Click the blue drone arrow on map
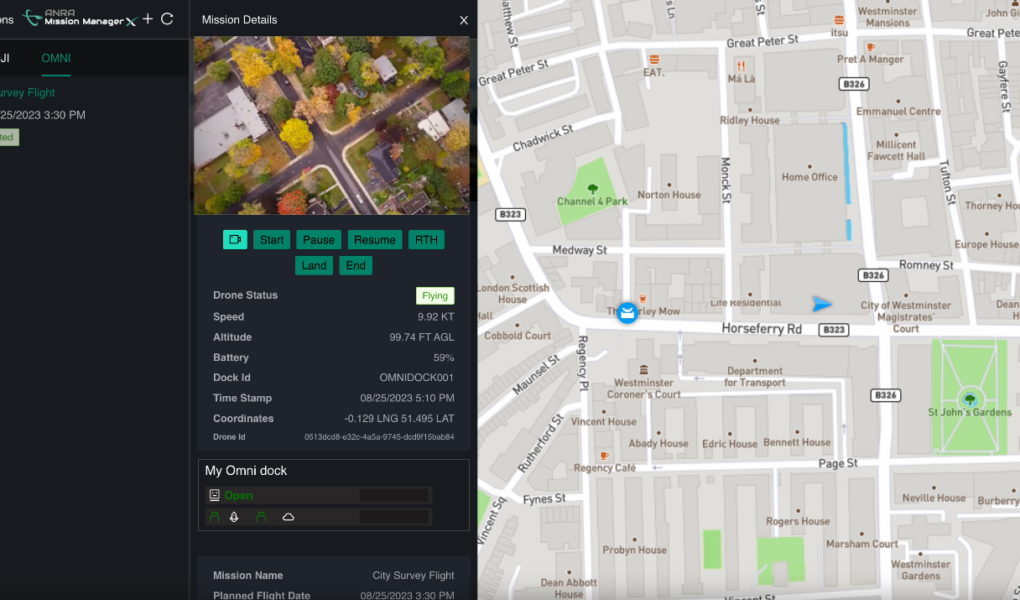Viewport: 1020px width, 600px height. coord(822,304)
